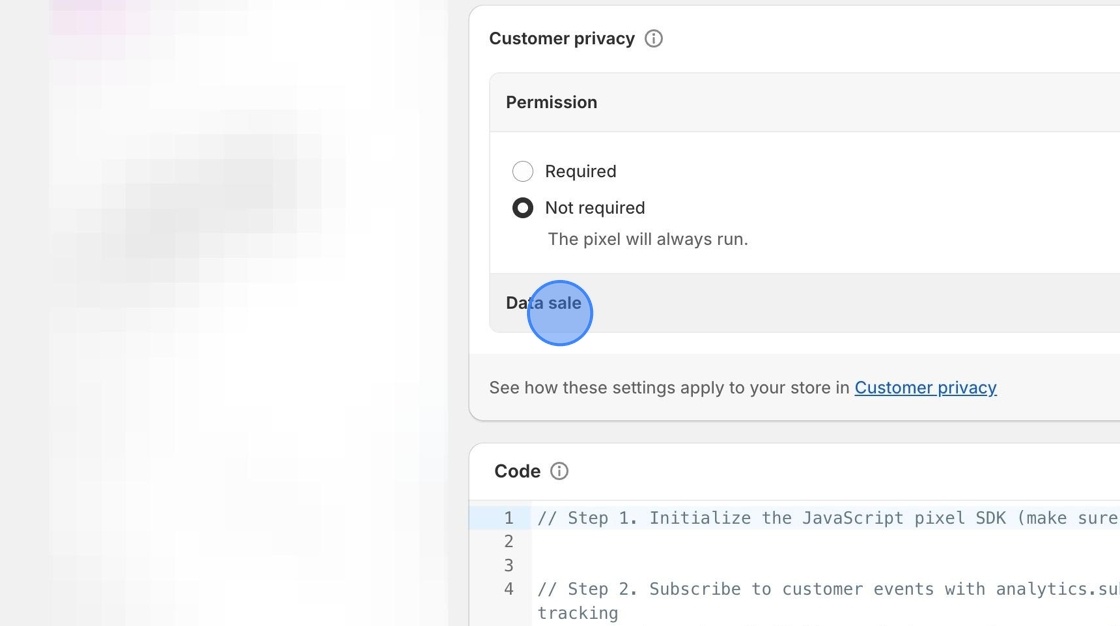Click empty code line 2

(x=700, y=541)
